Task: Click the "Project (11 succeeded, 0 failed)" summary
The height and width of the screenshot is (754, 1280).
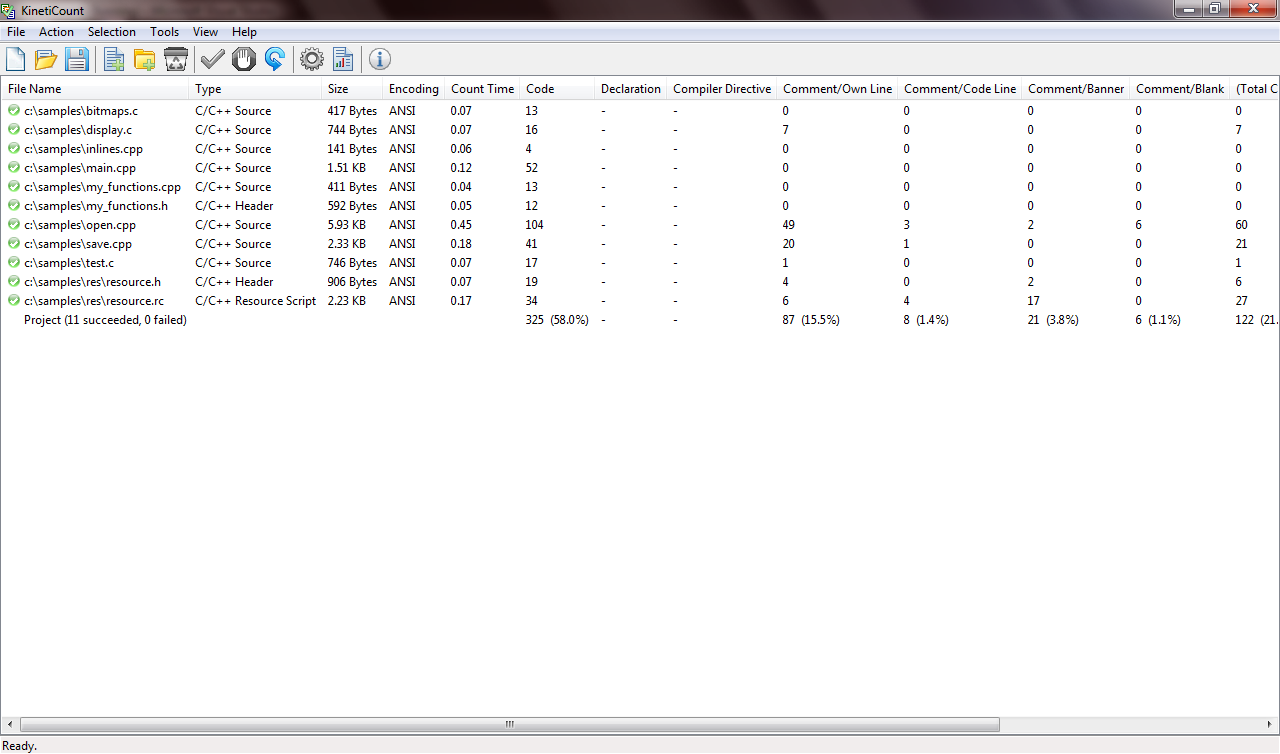Action: [x=105, y=320]
